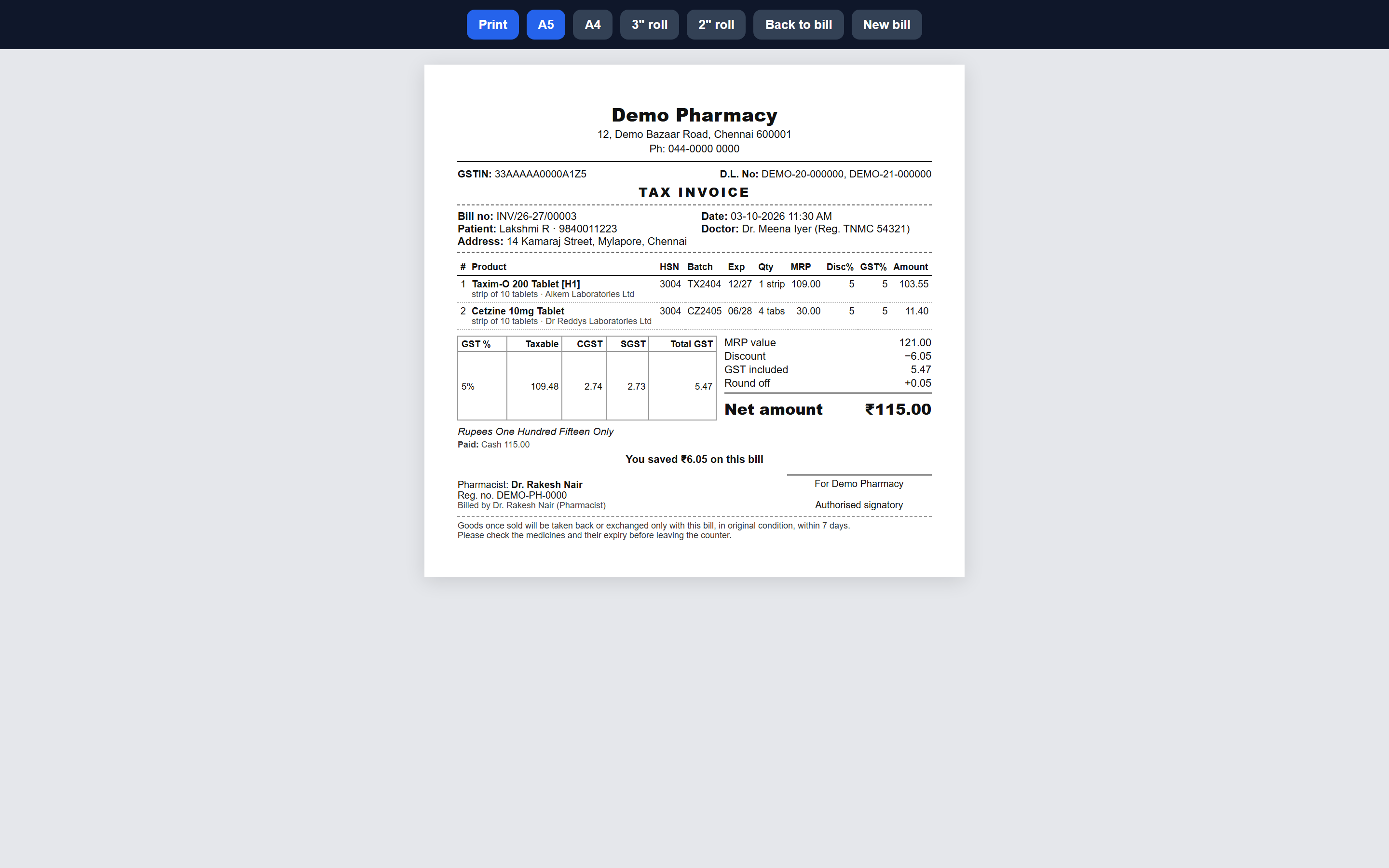Click bill number INV/26-27/00003
Viewport: 1389px width, 868px height.
tap(536, 217)
